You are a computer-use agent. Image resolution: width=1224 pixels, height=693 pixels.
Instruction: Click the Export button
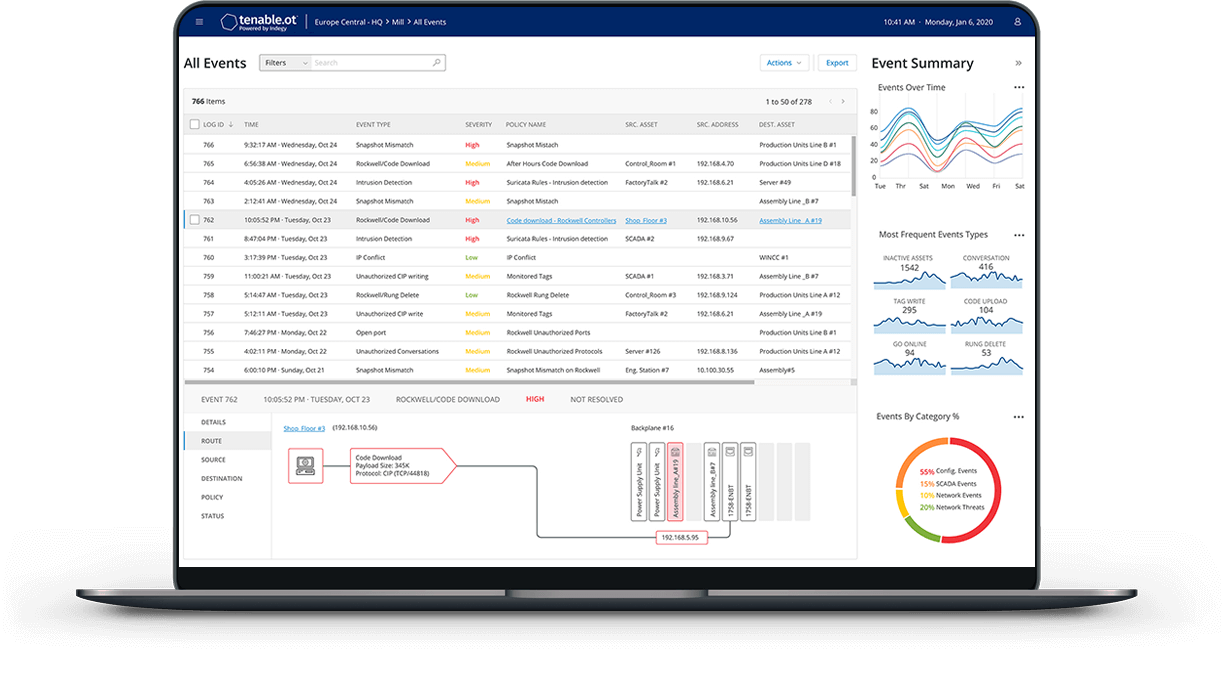click(837, 63)
